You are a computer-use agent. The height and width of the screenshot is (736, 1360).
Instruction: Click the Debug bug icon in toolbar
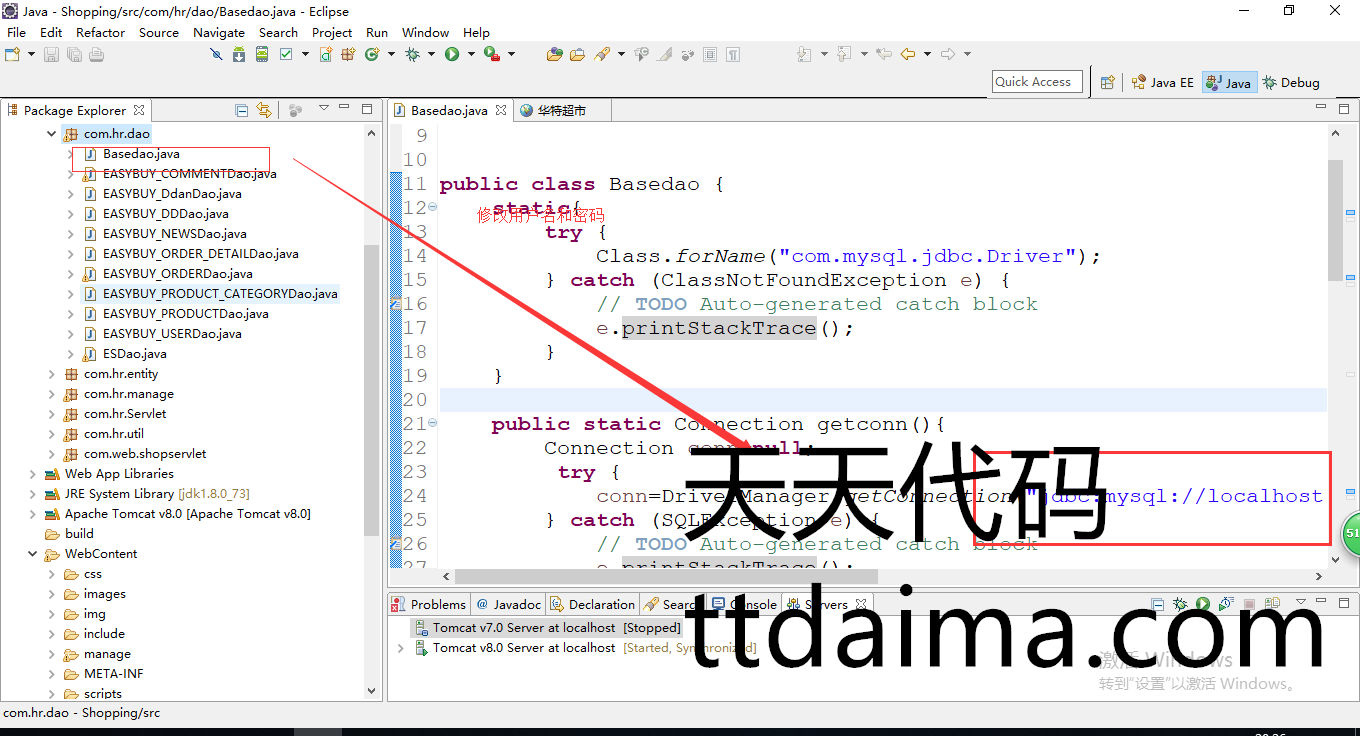coord(412,54)
